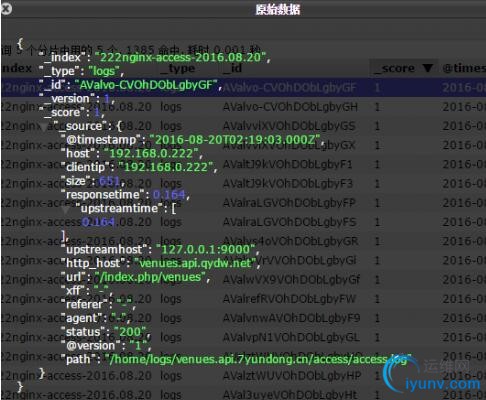The image size is (486, 400).
Task: Open table row with id AValys4oVOhDObLgbyGR
Action: (243, 241)
